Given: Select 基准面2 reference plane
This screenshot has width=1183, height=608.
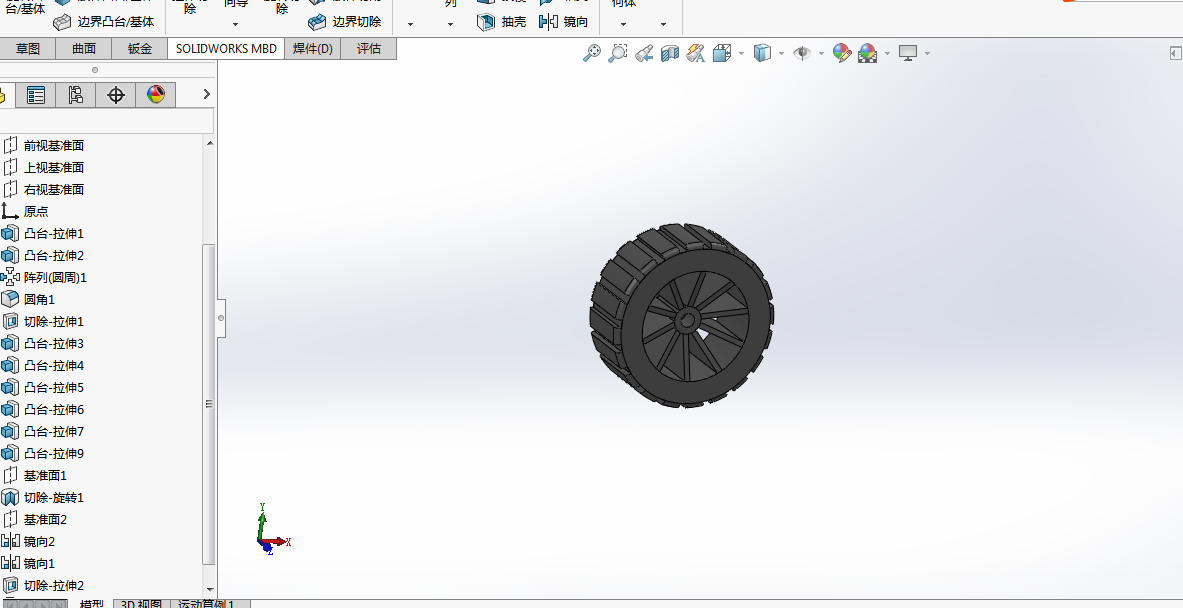Looking at the screenshot, I should (x=45, y=520).
